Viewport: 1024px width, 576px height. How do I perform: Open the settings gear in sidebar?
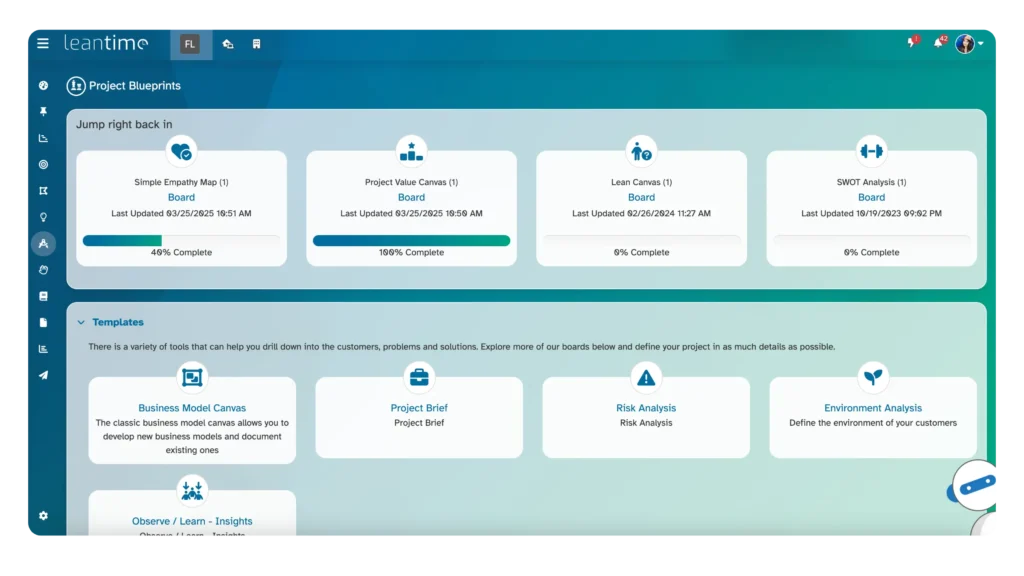point(43,516)
